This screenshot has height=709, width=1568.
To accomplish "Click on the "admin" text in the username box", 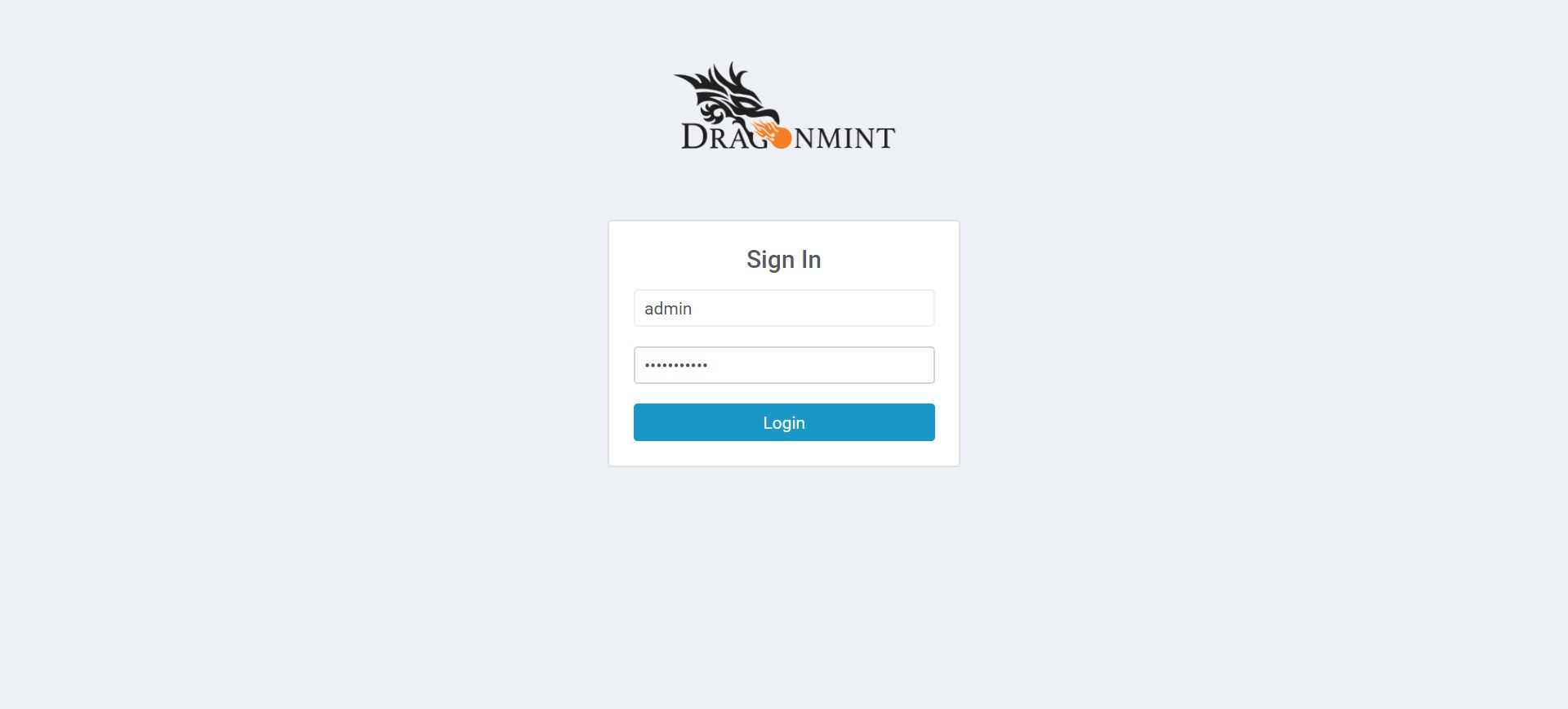I will pyautogui.click(x=668, y=309).
